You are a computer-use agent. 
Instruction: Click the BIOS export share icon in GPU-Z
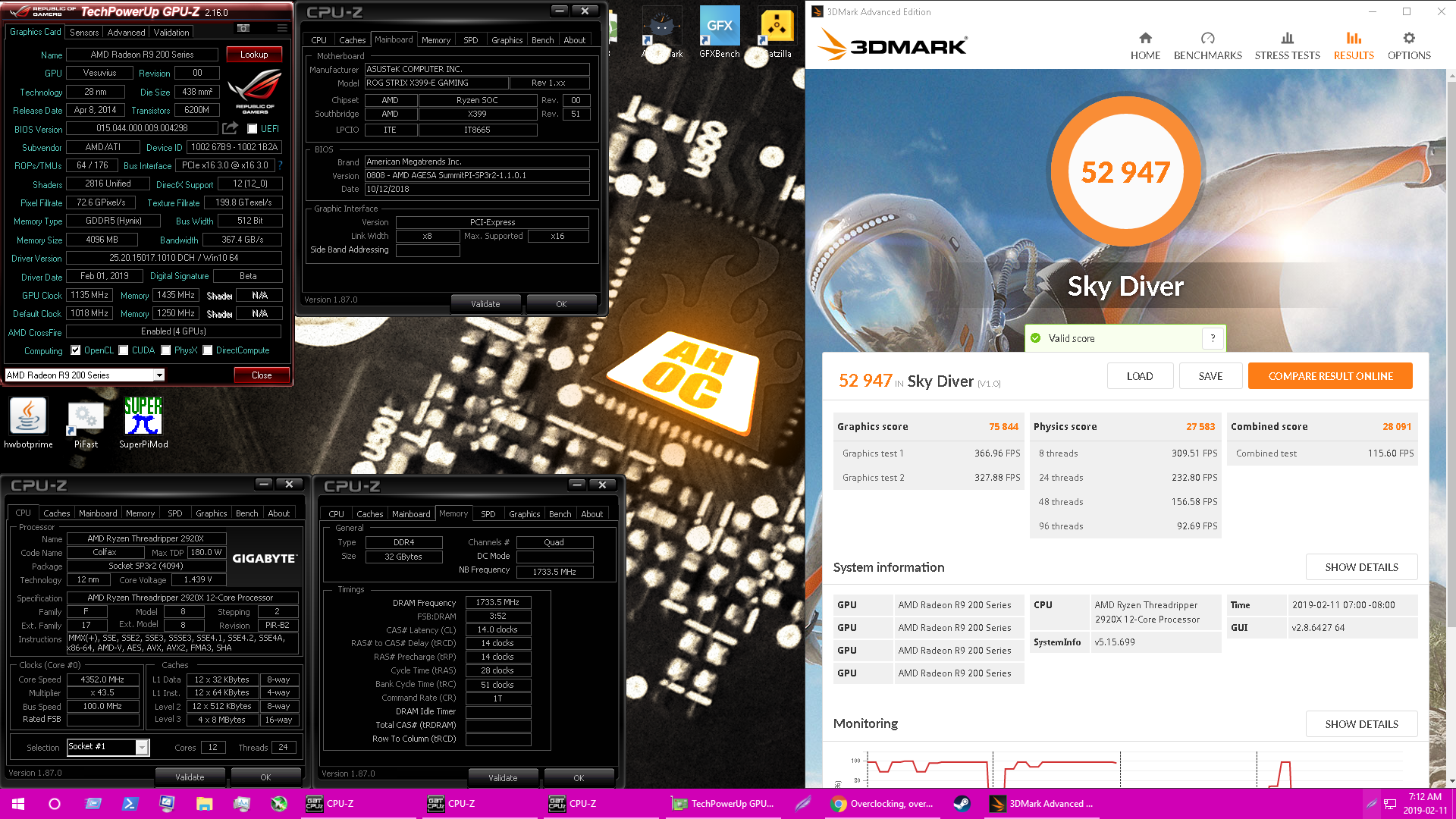(x=230, y=128)
